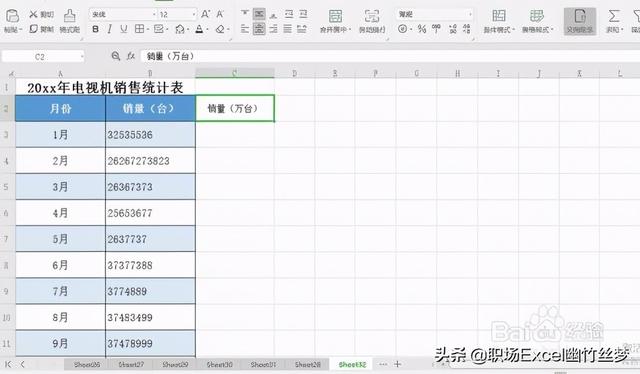Screen dimensions: 640x374
Task: Decrease font size with smaller A icon
Action: (x=220, y=15)
